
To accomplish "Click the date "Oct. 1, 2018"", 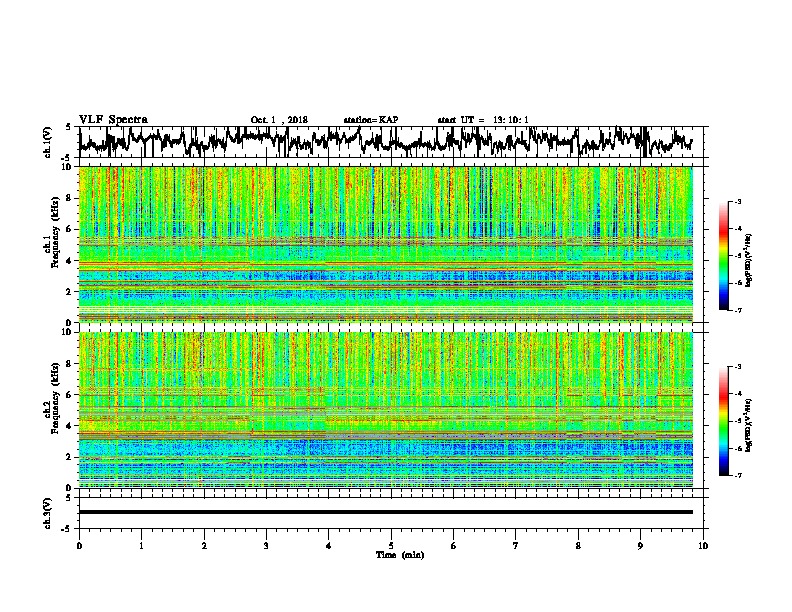I will click(x=279, y=120).
